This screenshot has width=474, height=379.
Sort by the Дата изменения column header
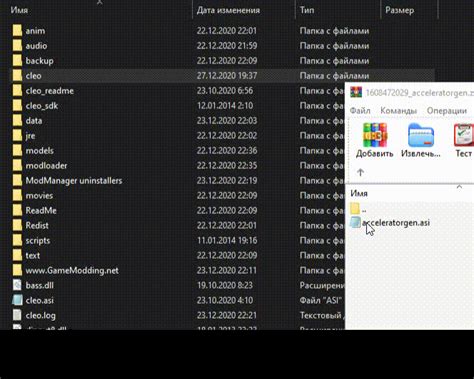coord(228,10)
